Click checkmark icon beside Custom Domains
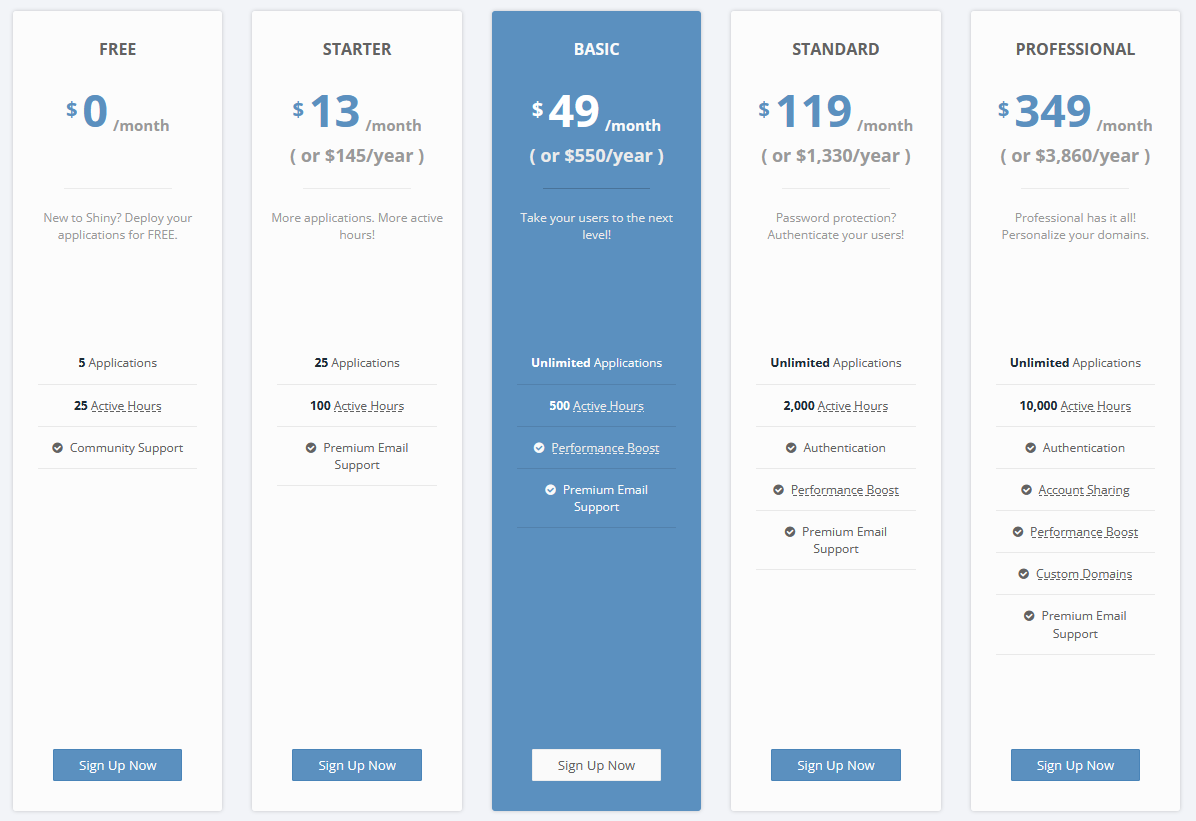 tap(1024, 574)
